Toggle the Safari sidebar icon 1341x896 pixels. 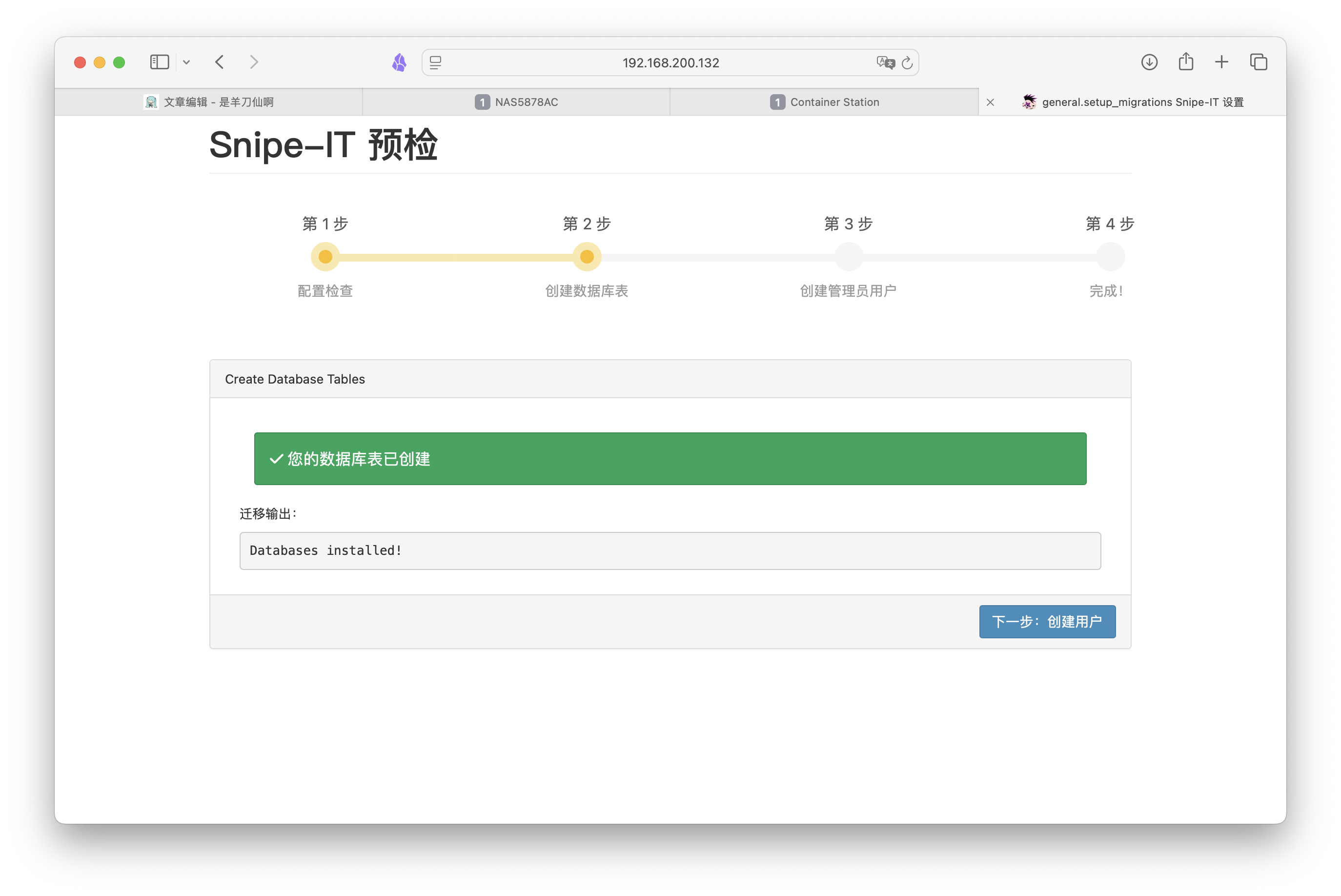160,61
